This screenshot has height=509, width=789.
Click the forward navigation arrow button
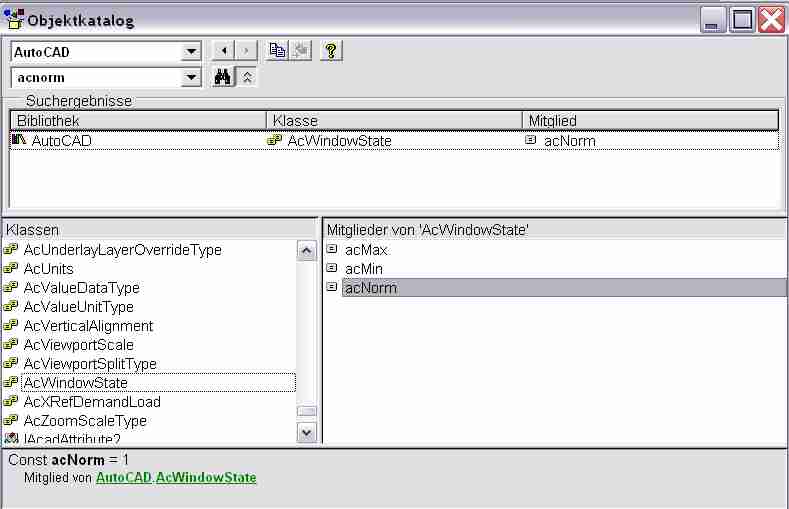point(246,51)
